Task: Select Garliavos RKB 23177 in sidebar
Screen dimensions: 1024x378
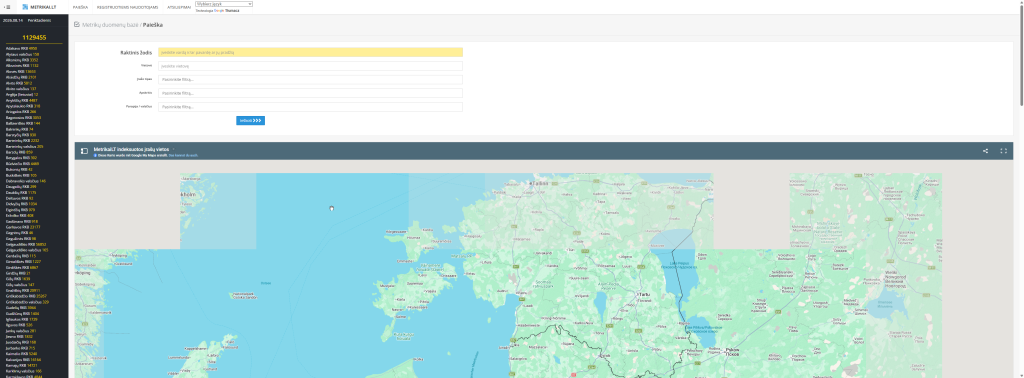Action: pos(23,227)
